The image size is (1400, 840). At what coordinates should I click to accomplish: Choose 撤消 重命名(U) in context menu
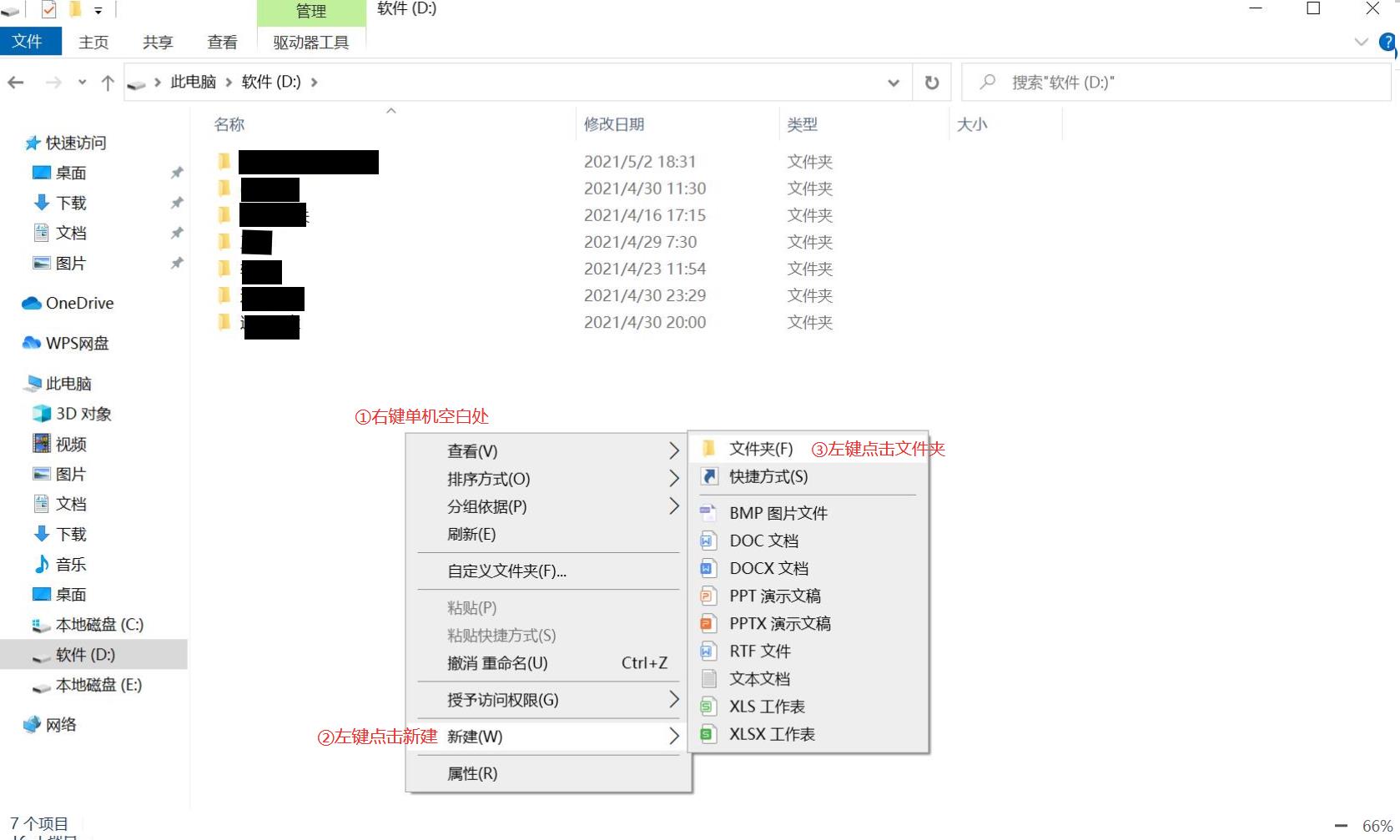click(x=548, y=663)
